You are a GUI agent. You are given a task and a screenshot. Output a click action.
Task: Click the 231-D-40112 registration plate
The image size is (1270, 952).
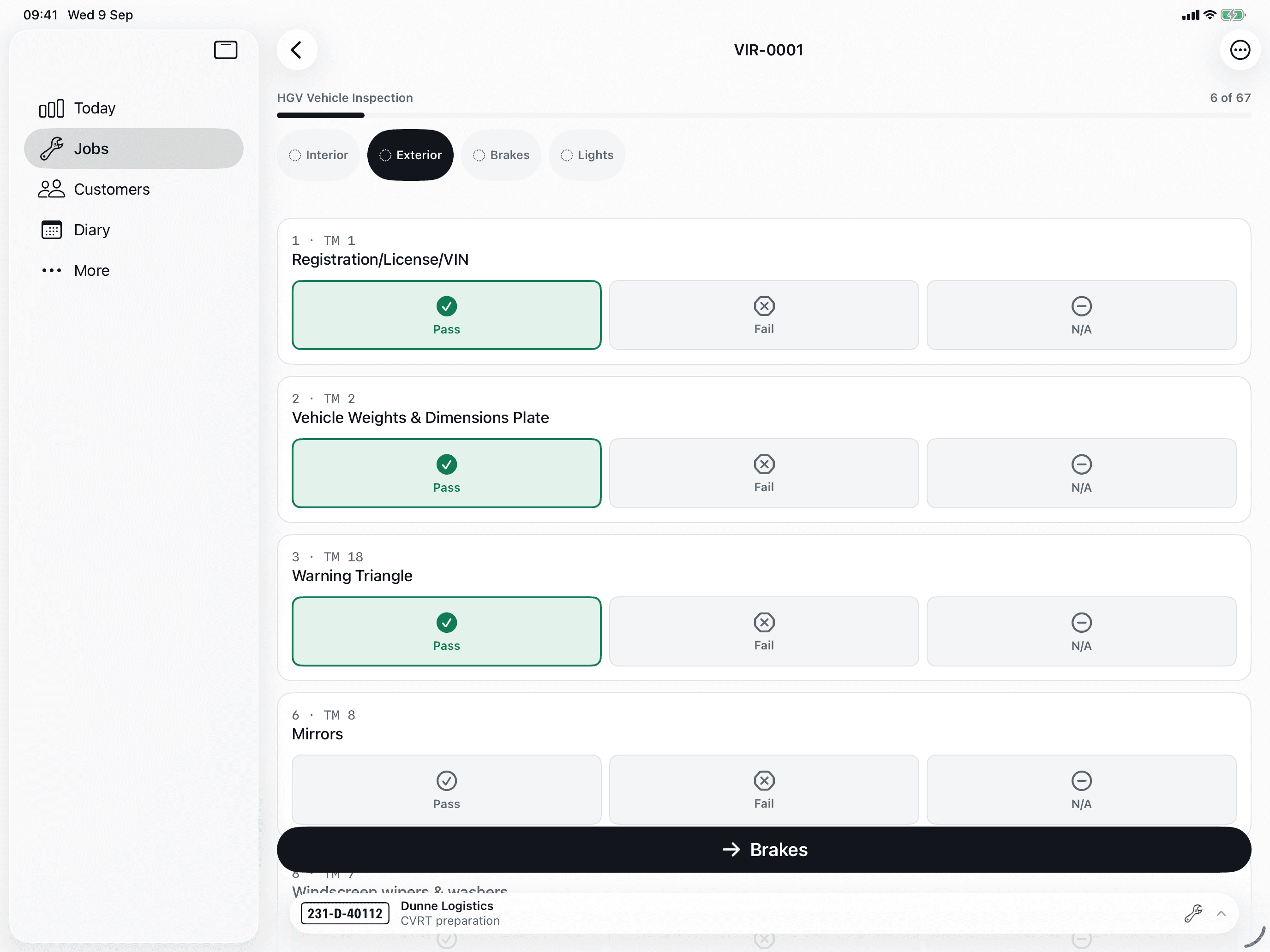[345, 914]
